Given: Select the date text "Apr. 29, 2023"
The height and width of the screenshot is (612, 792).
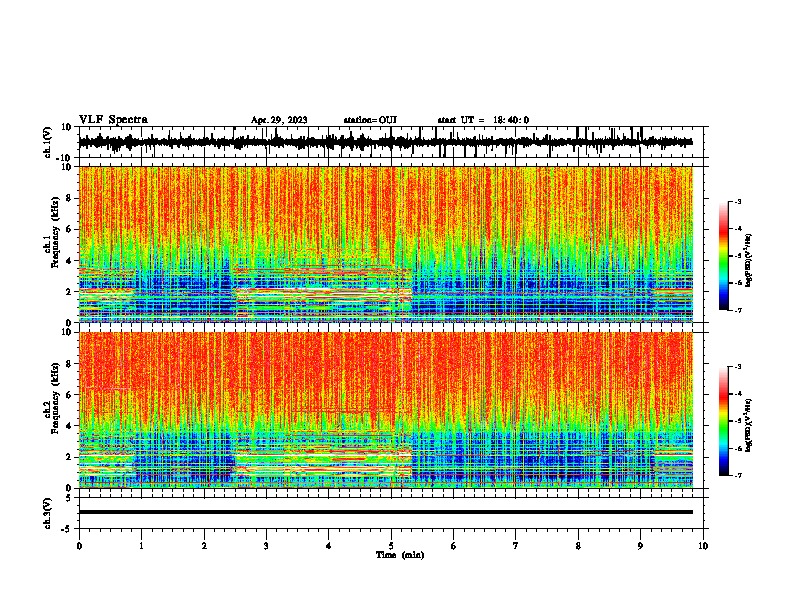Looking at the screenshot, I should (x=279, y=120).
